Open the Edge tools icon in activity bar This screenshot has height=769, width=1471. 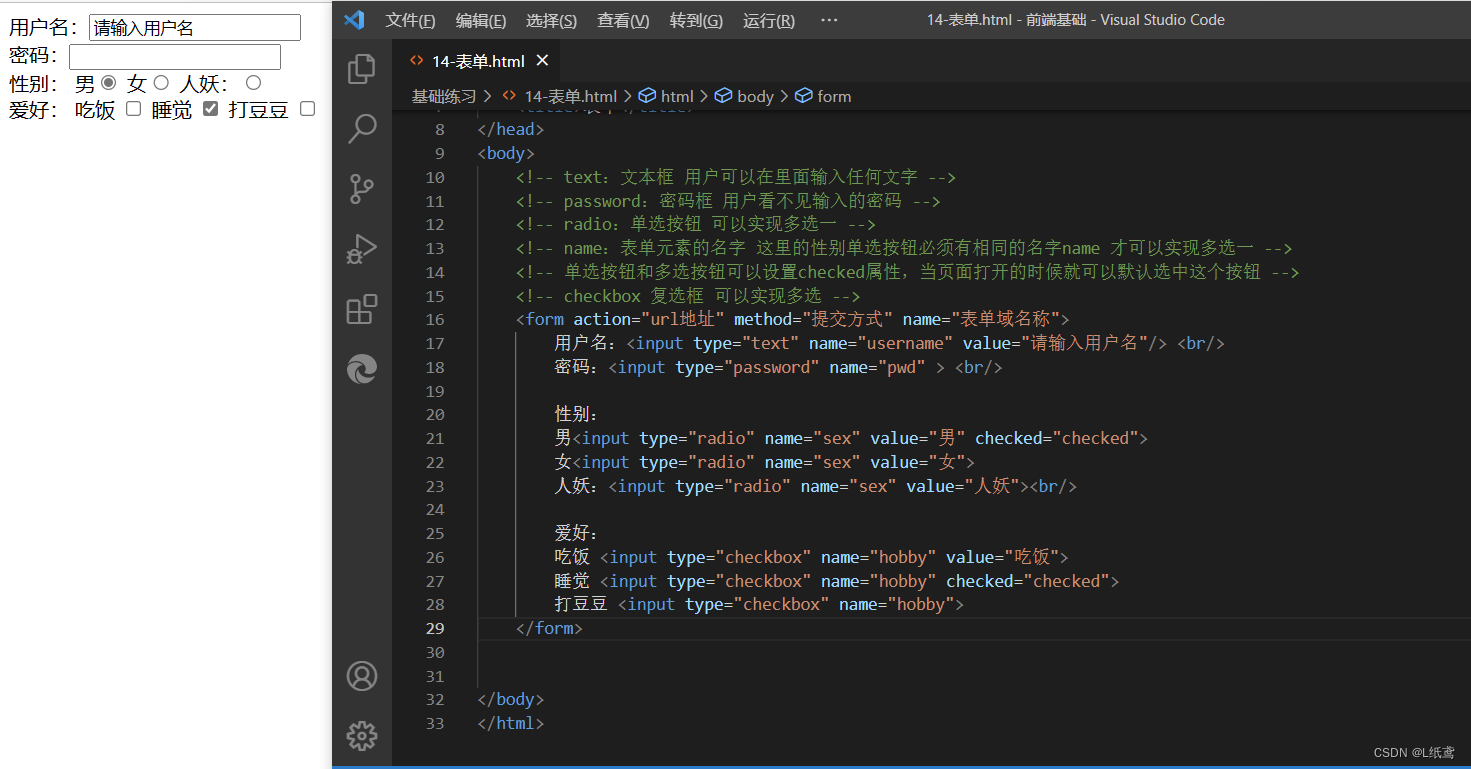[x=361, y=369]
